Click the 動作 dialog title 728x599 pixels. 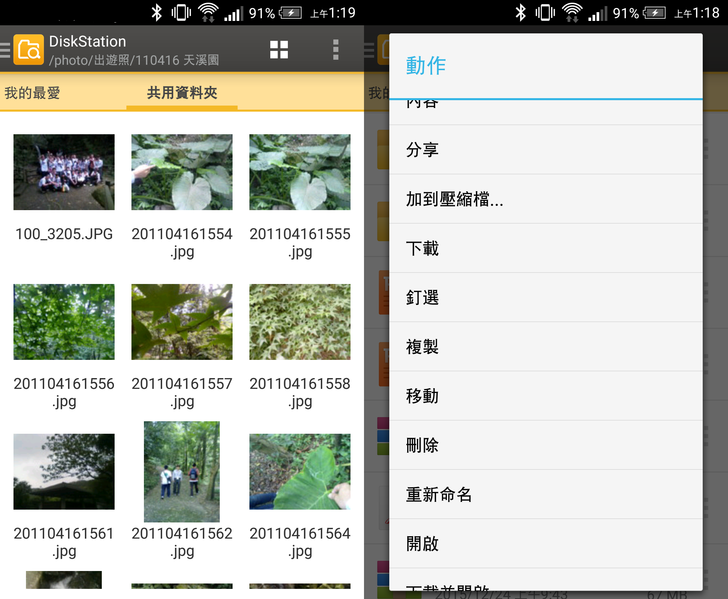click(x=426, y=65)
